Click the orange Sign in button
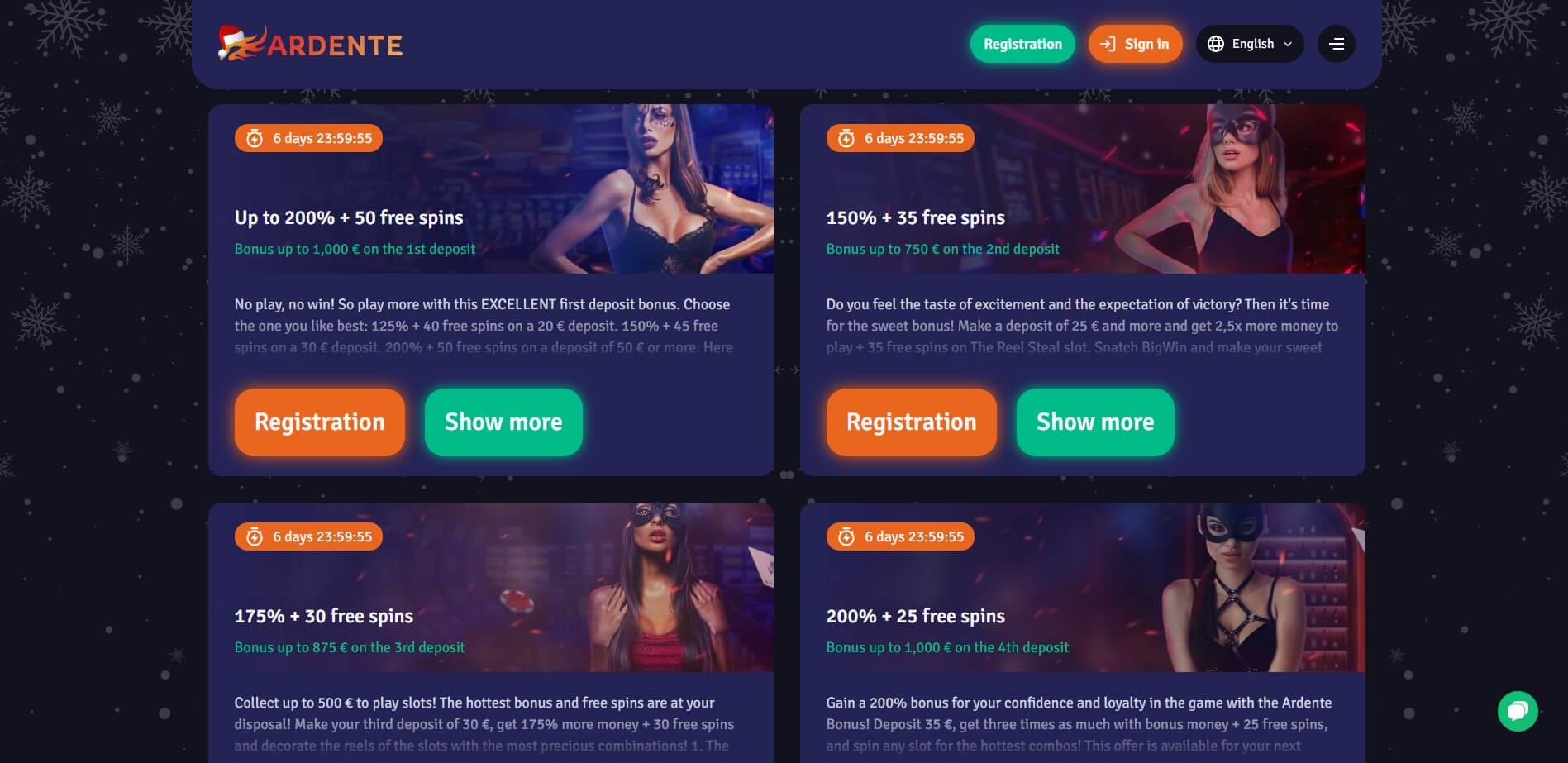 1135,44
